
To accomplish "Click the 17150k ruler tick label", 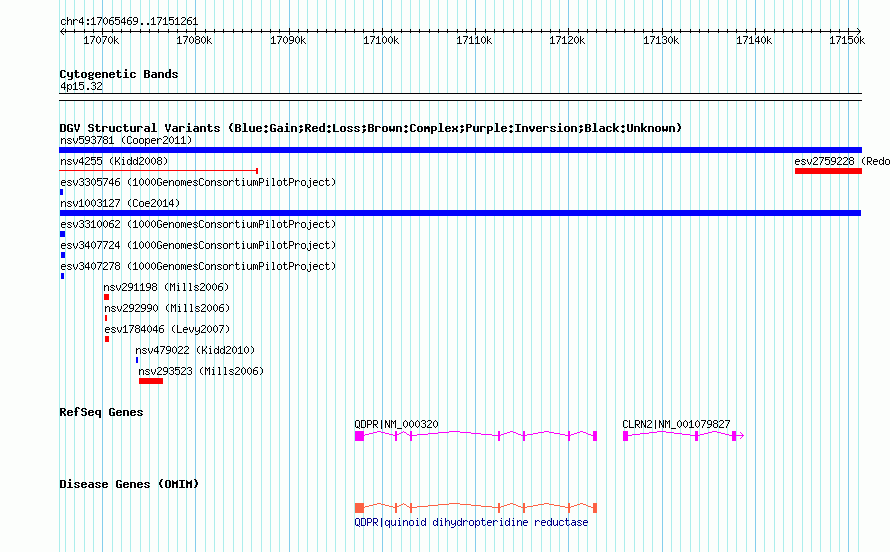I will pos(847,40).
